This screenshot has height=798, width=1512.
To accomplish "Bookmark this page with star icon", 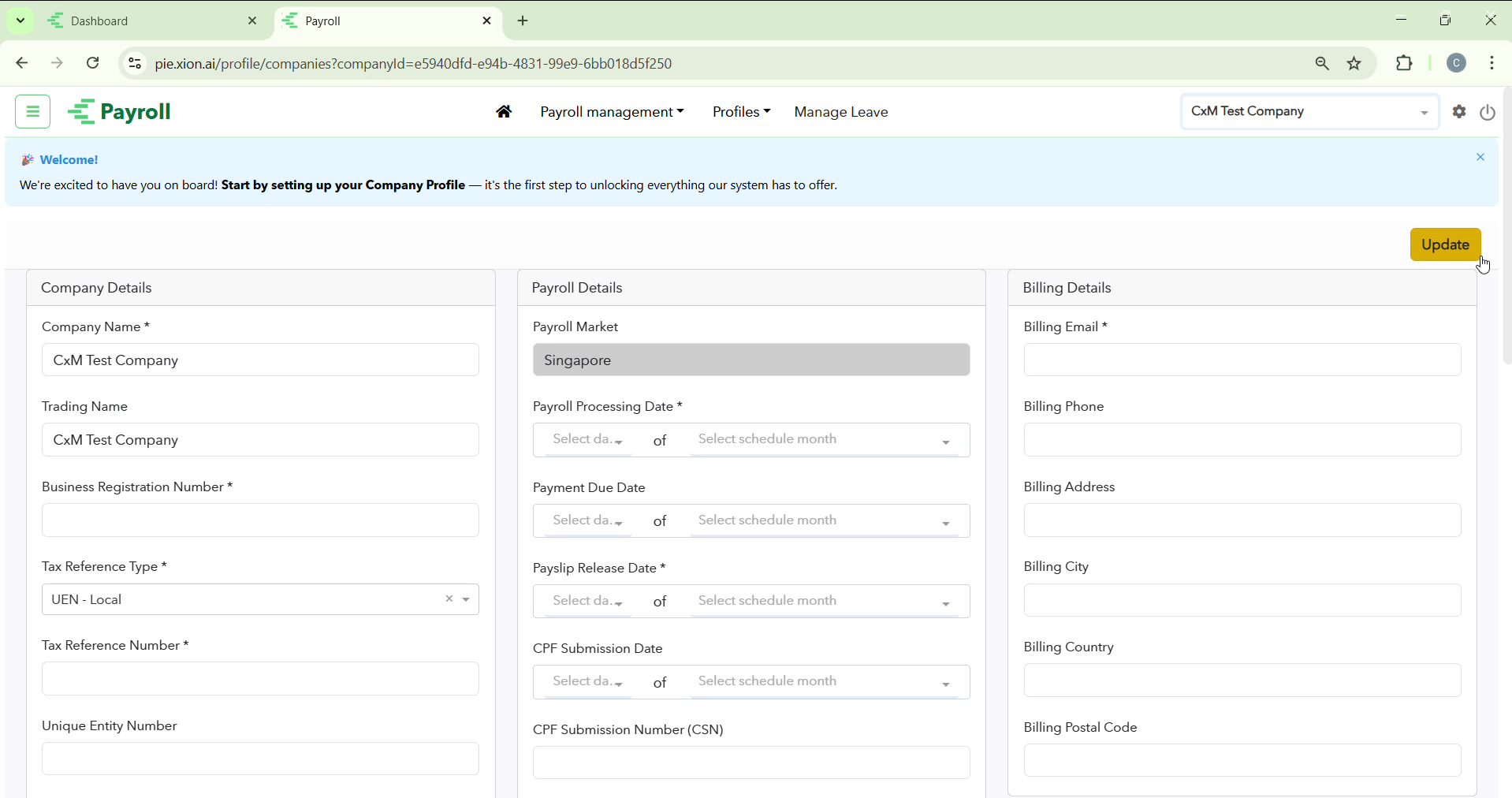I will (x=1354, y=64).
